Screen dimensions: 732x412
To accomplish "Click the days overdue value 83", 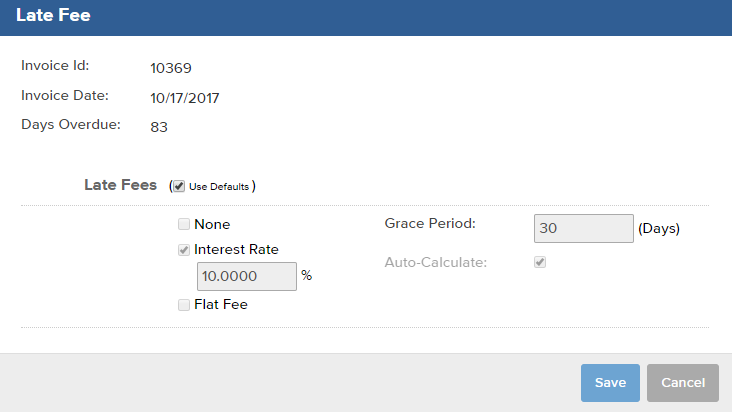I will (x=159, y=127).
